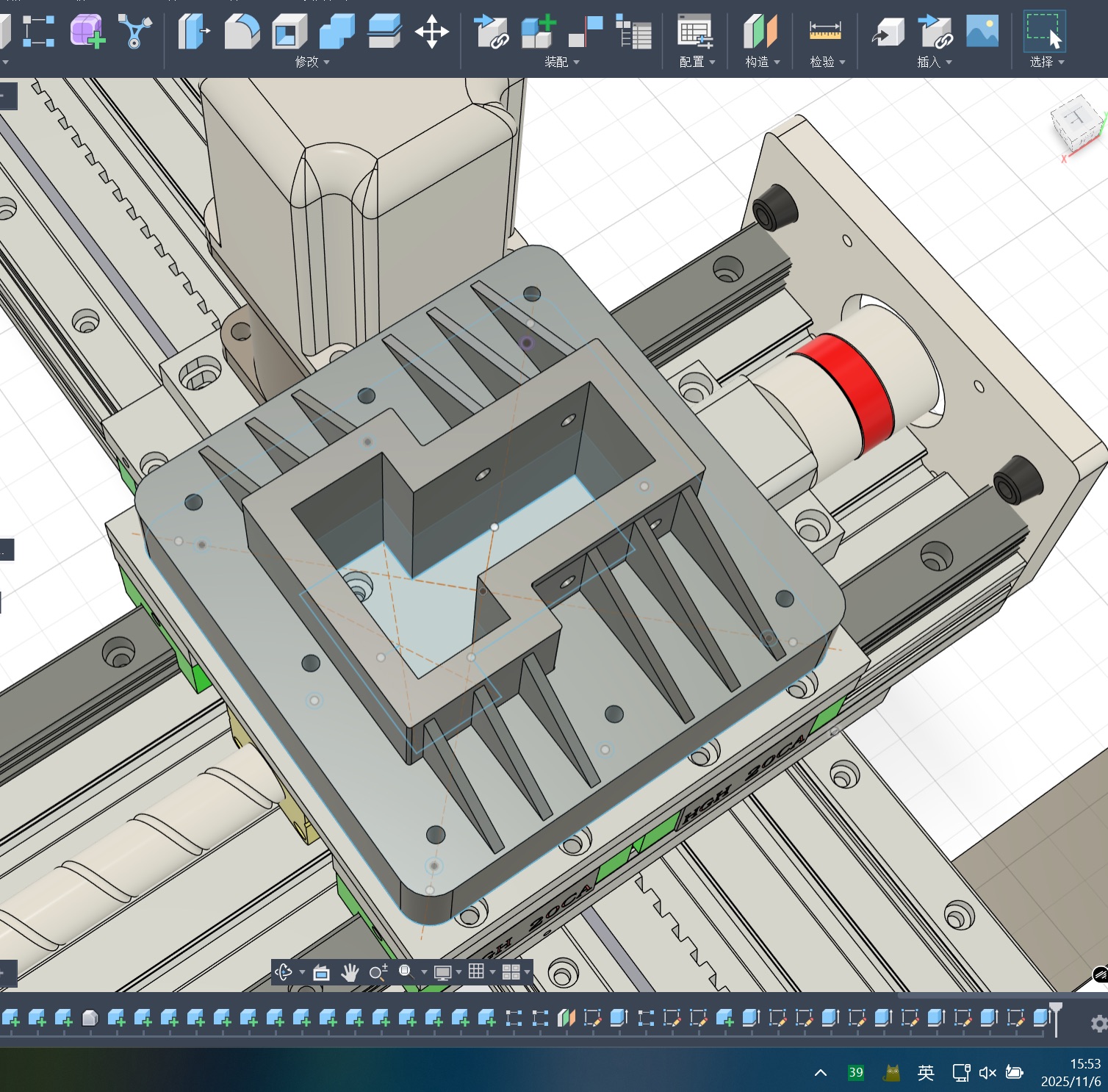Image resolution: width=1108 pixels, height=1092 pixels.
Task: Toggle the English input method indicator
Action: (926, 1073)
